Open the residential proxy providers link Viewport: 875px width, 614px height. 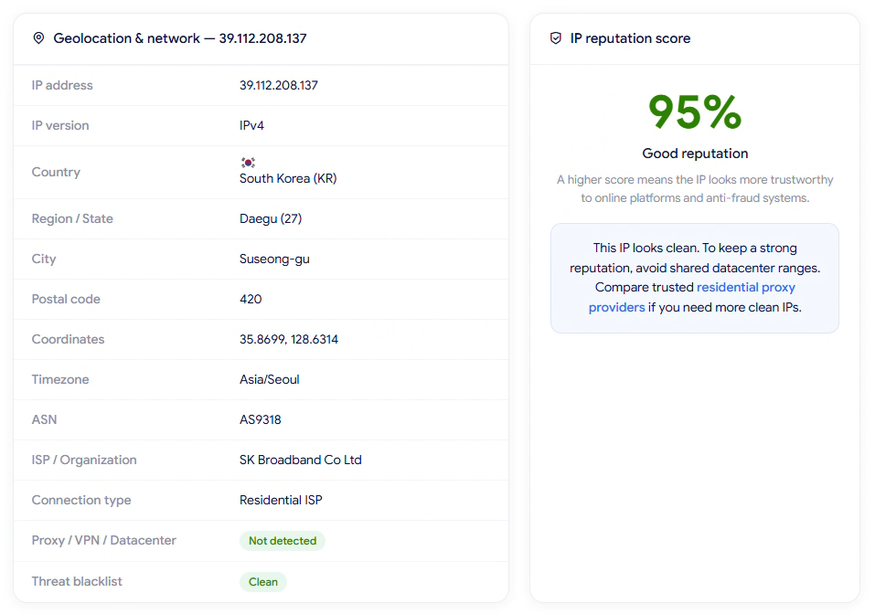pyautogui.click(x=692, y=297)
